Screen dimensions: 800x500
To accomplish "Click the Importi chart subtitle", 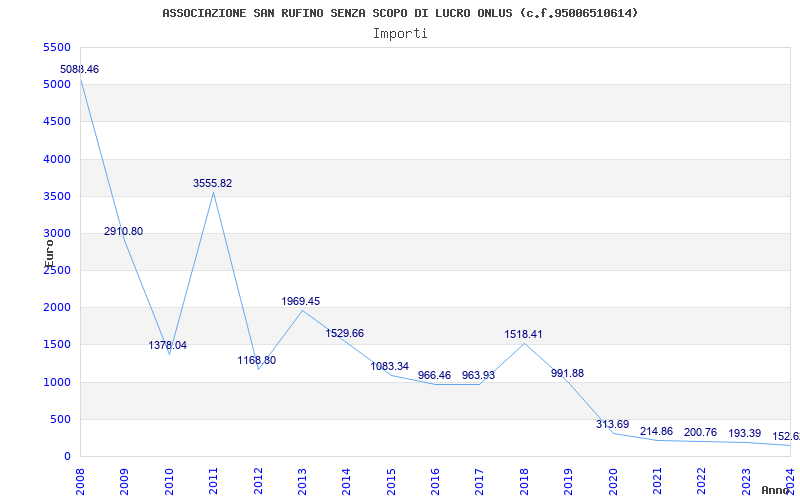I will (x=400, y=34).
